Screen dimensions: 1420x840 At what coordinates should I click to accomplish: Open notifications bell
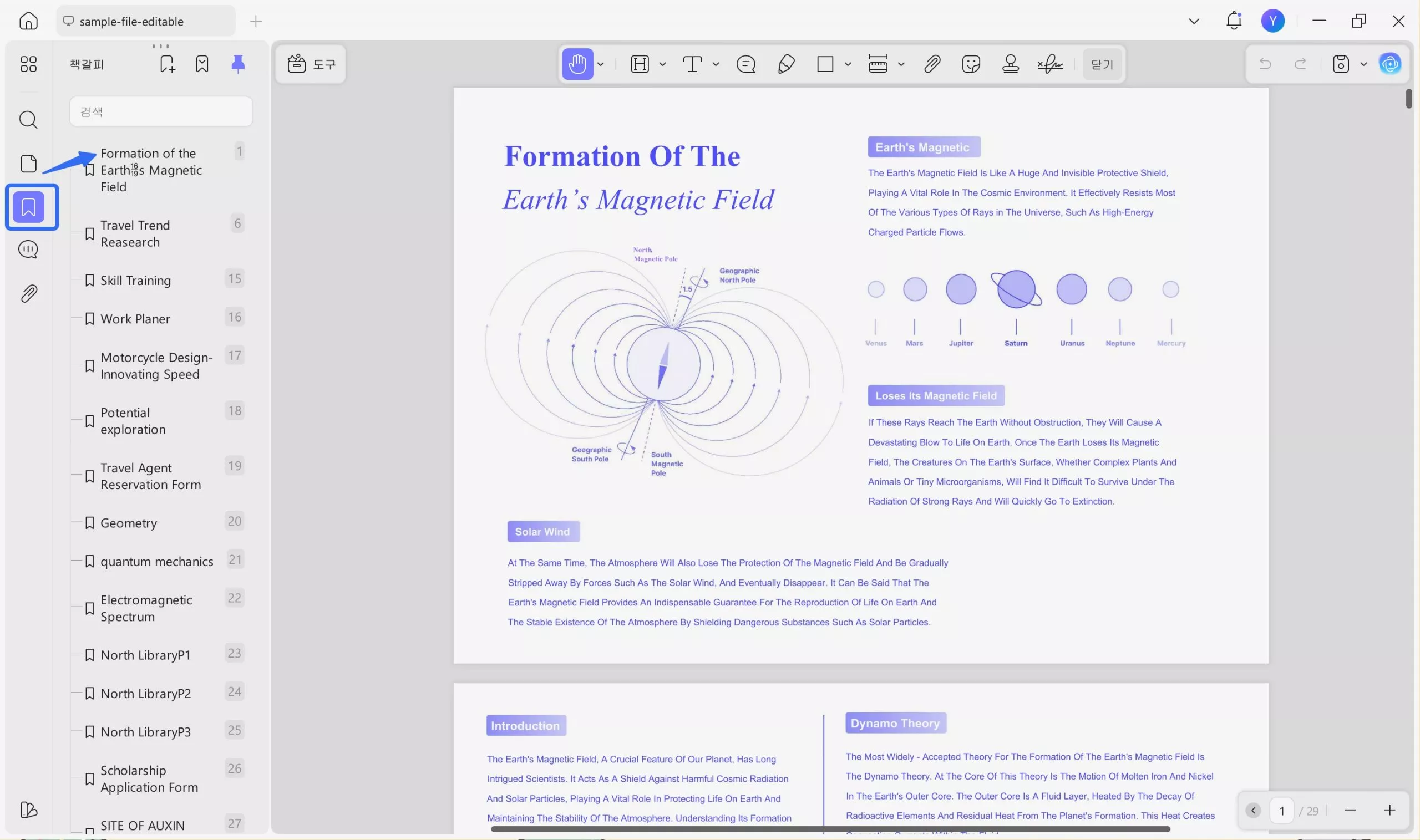1234,21
